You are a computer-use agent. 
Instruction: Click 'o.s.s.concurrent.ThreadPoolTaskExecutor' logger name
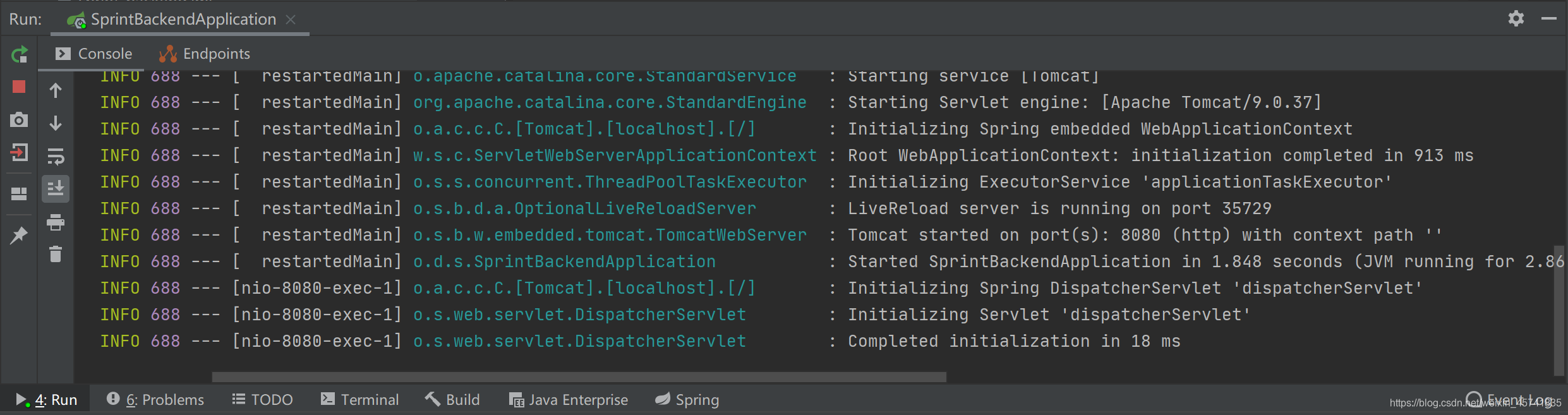[x=610, y=182]
